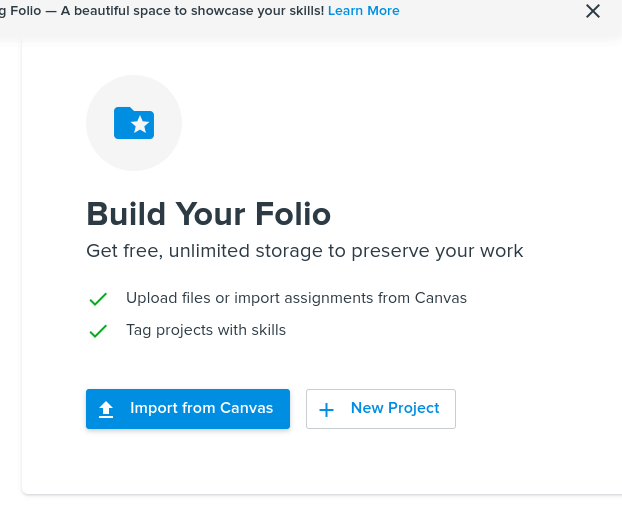Viewport: 622px width, 520px height.
Task: Click the upload arrow icon
Action: (107, 409)
